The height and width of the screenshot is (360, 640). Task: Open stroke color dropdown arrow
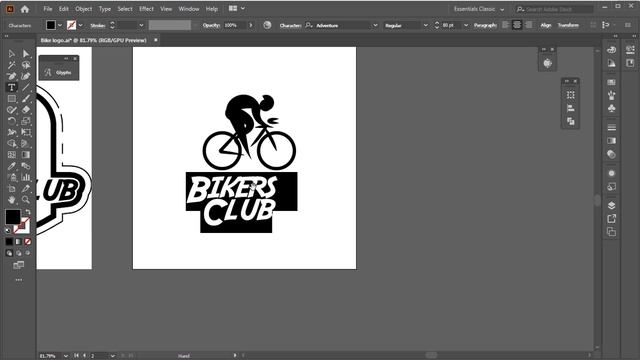pos(80,25)
